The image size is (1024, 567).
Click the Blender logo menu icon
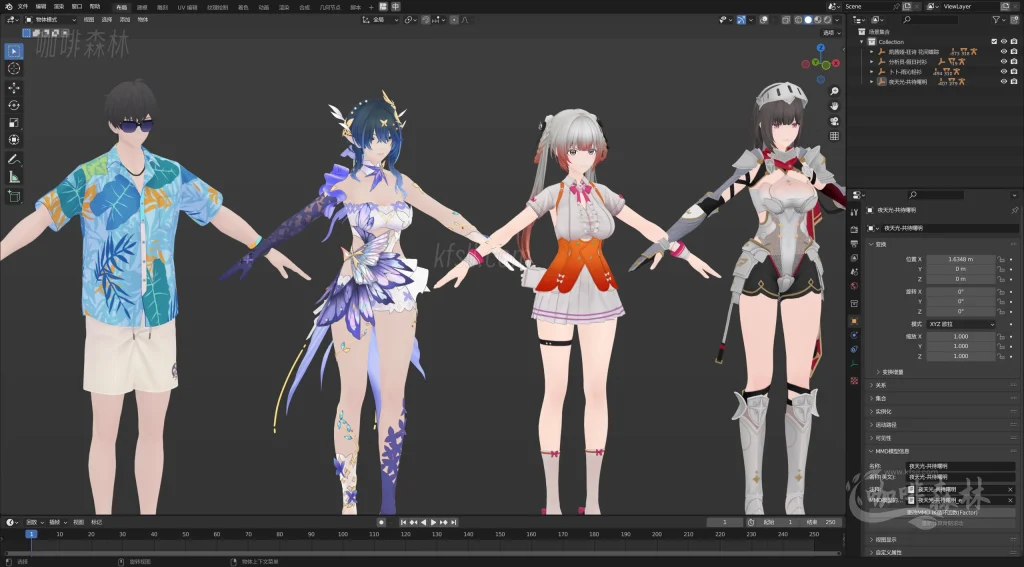[8, 7]
